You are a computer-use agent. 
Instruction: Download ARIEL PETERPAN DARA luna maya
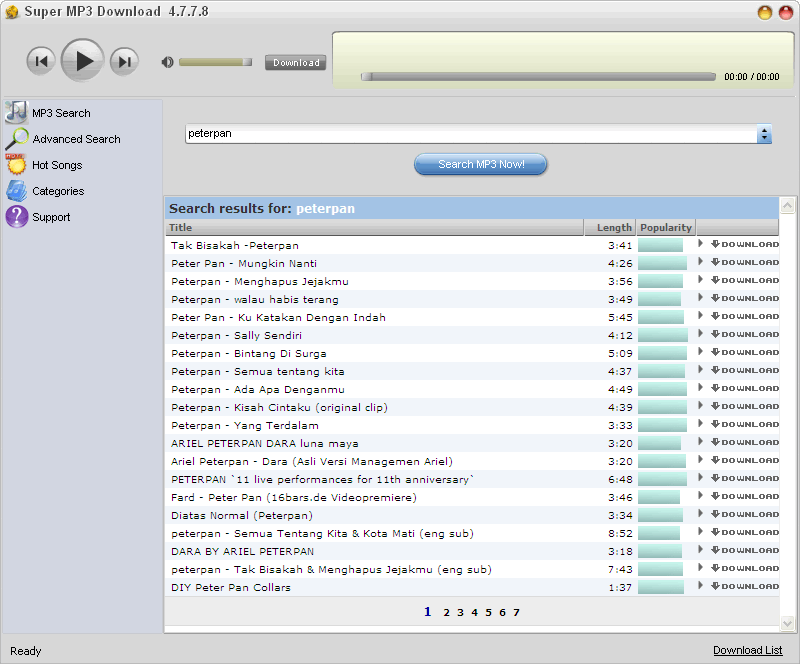coord(745,442)
